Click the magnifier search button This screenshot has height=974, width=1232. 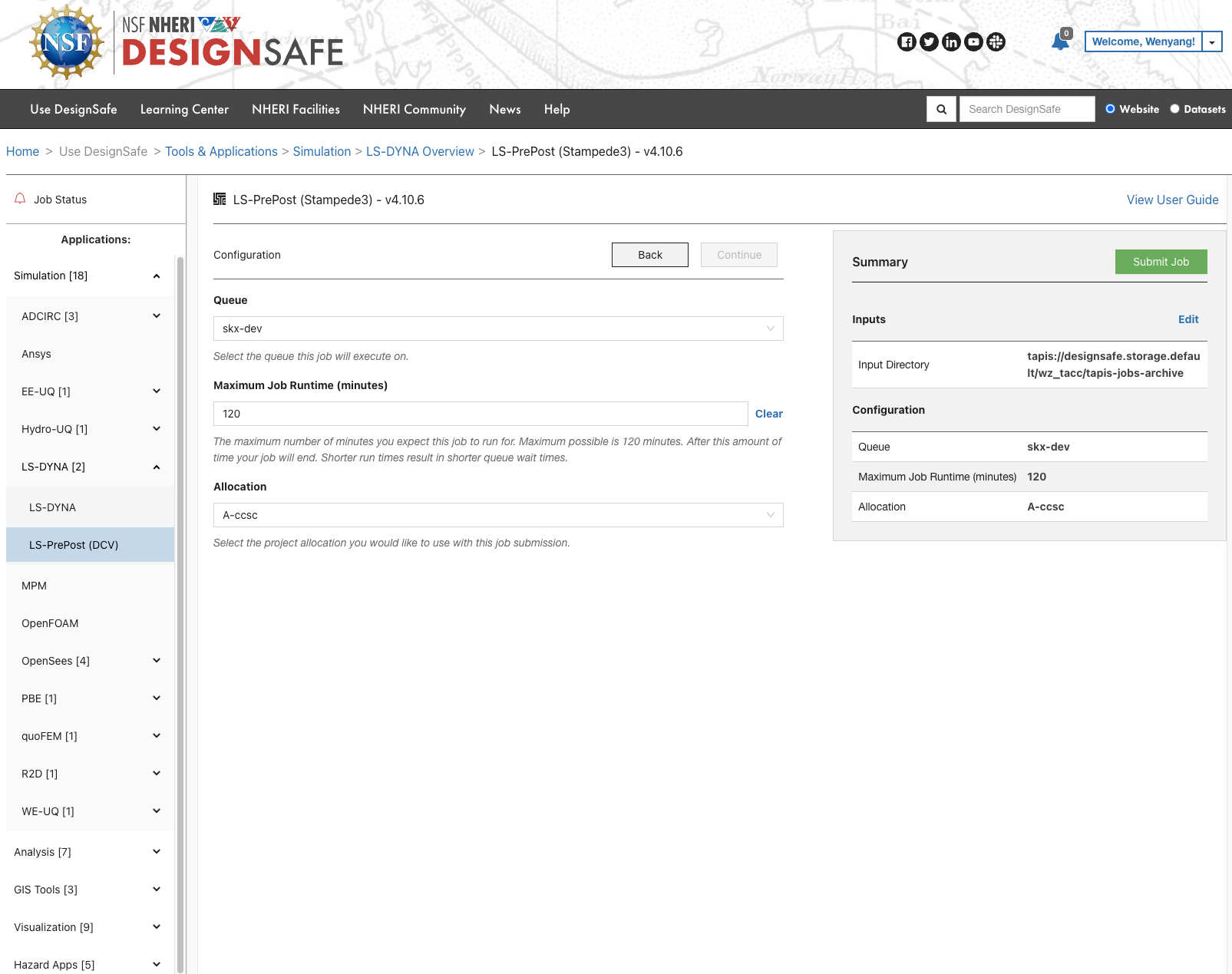[941, 109]
